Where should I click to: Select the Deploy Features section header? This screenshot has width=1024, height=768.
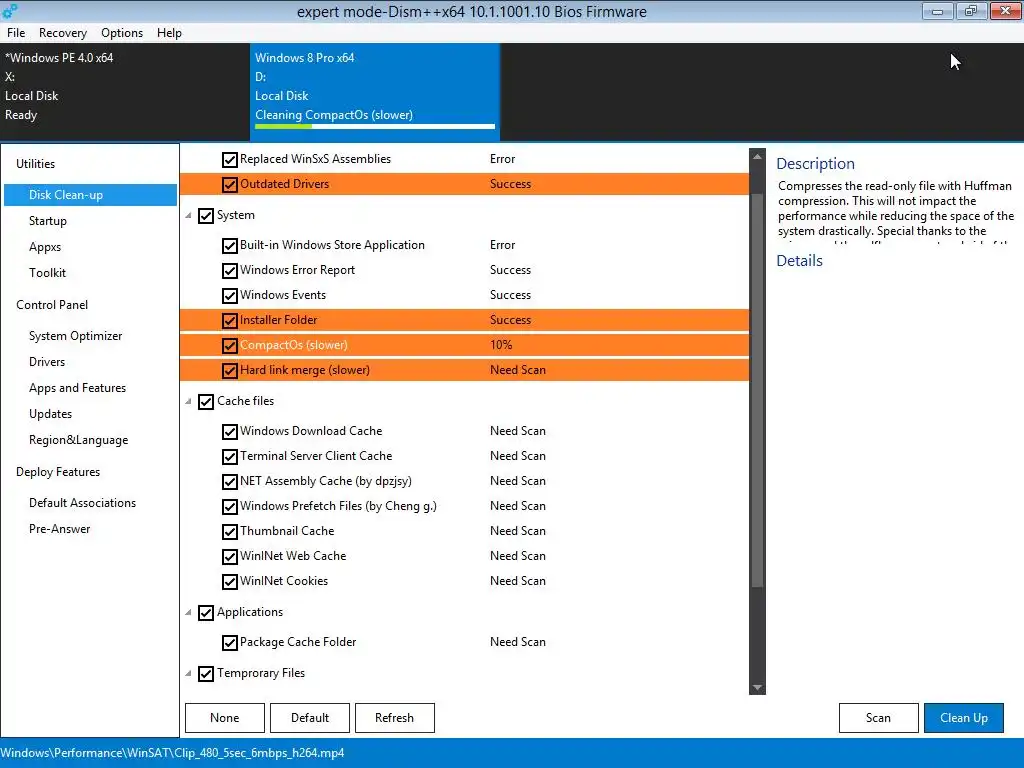[x=57, y=472]
